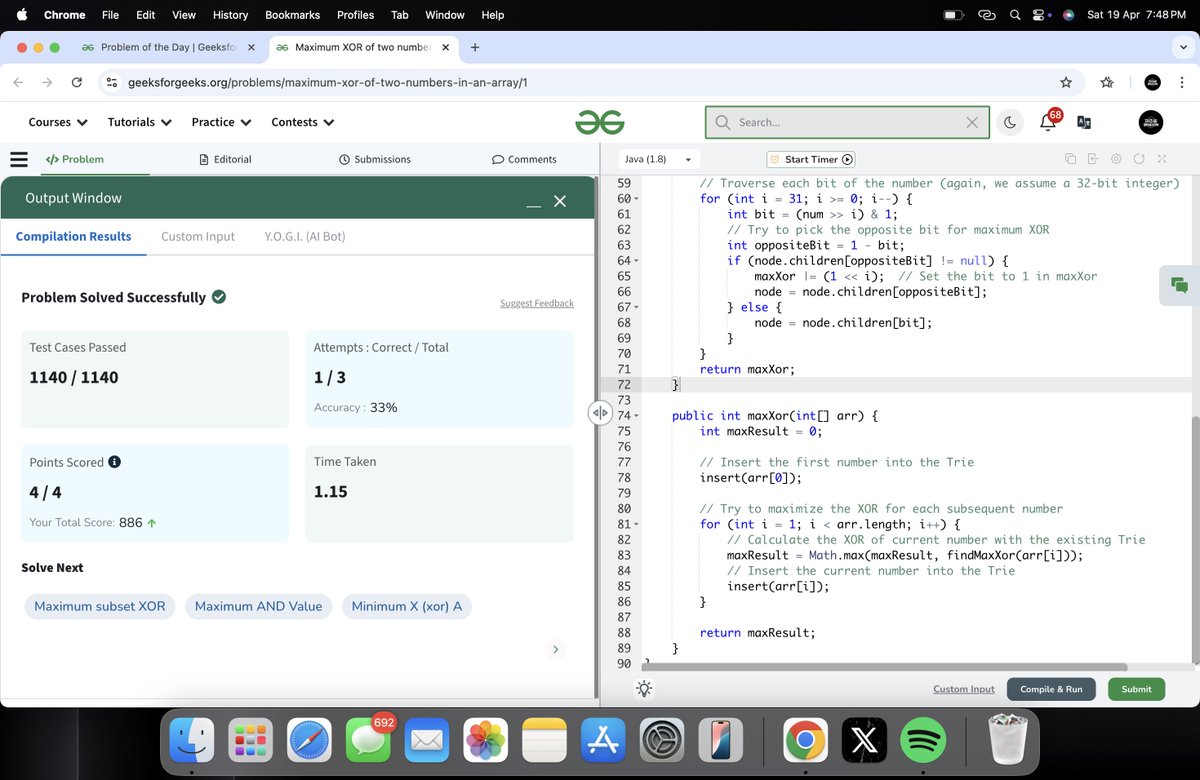Click Start Timer button
Screen dimensions: 1200x780
[811, 159]
